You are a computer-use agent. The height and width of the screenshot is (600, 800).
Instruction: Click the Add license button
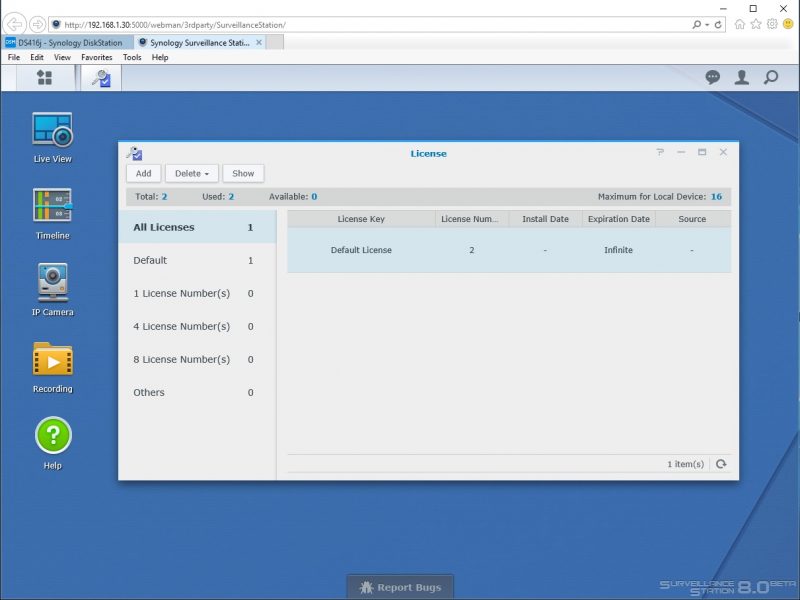point(143,173)
